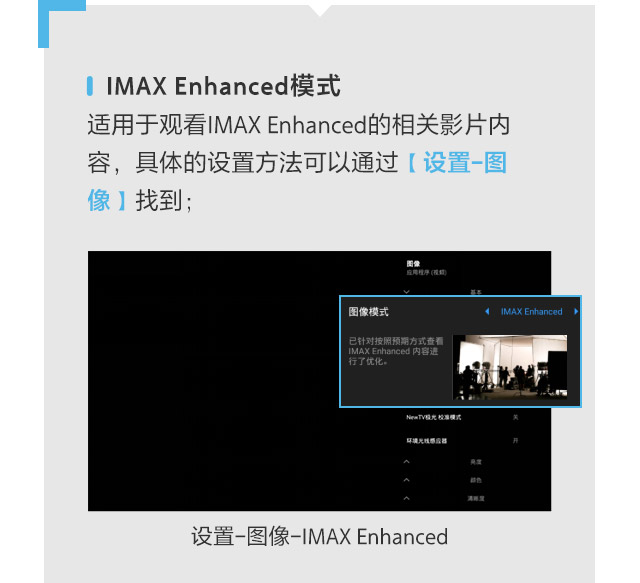Select the IMAX Enhanced mode value
Viewport: 640px width, 583px height.
pyautogui.click(x=531, y=312)
